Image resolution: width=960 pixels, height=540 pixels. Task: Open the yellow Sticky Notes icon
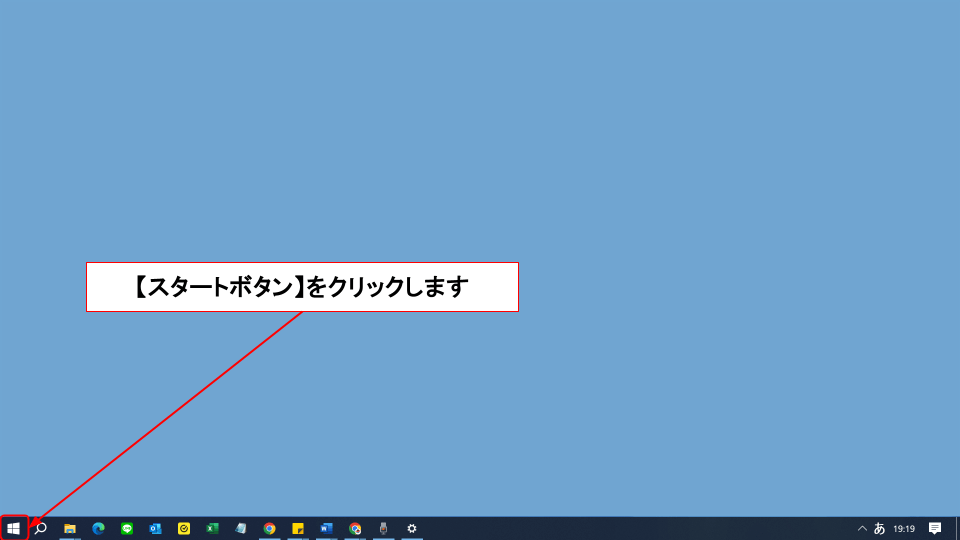click(298, 528)
